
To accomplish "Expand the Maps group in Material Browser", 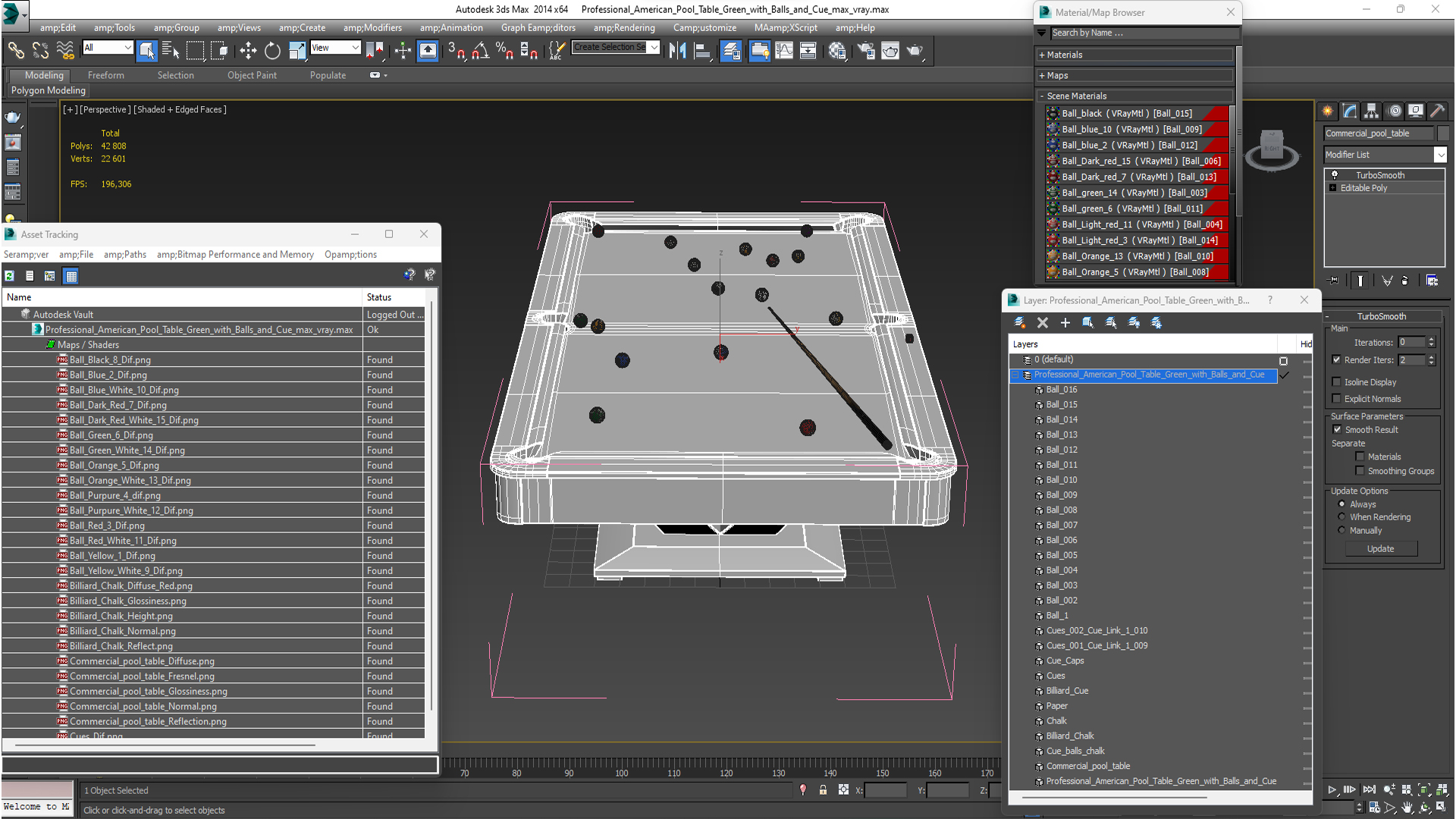I will coord(1042,75).
